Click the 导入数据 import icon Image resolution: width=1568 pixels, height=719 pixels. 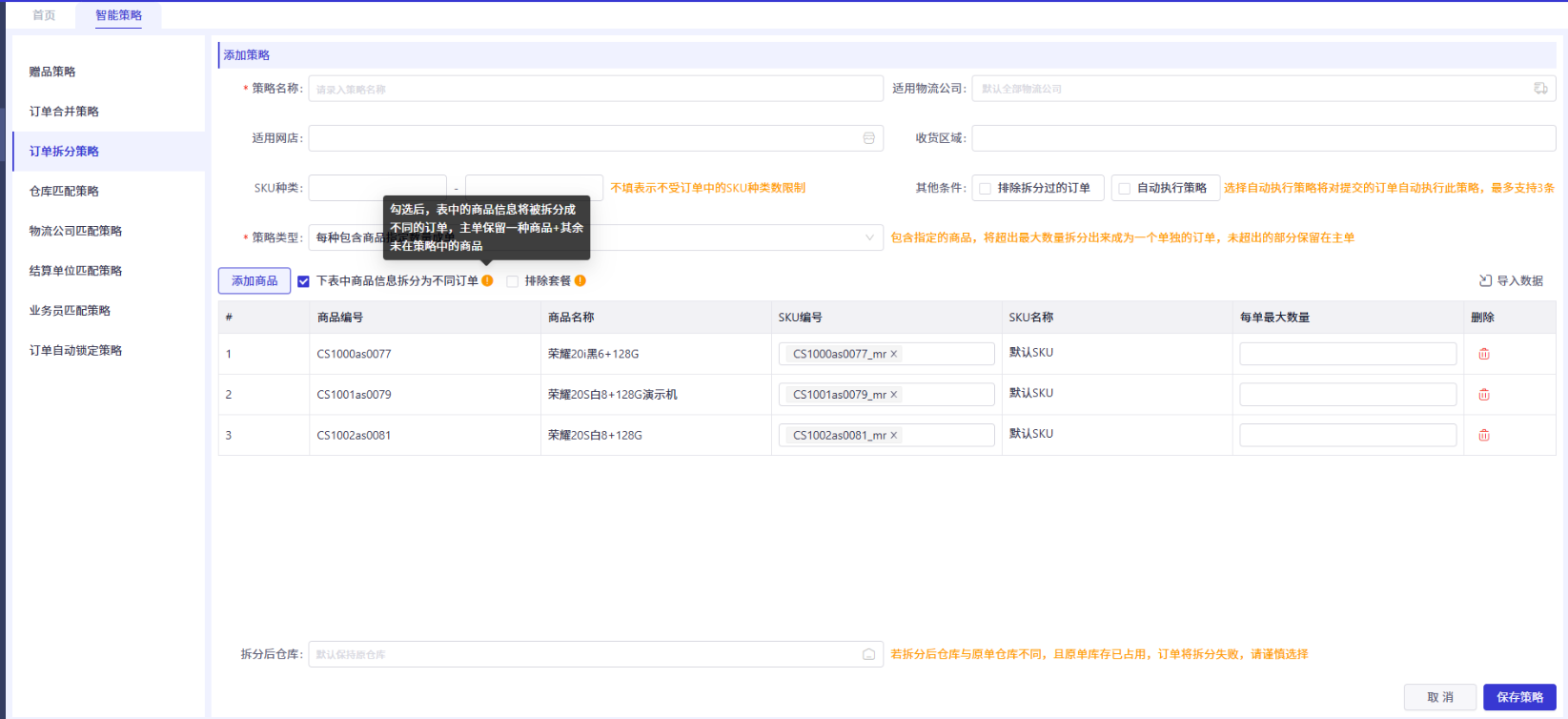(1485, 280)
